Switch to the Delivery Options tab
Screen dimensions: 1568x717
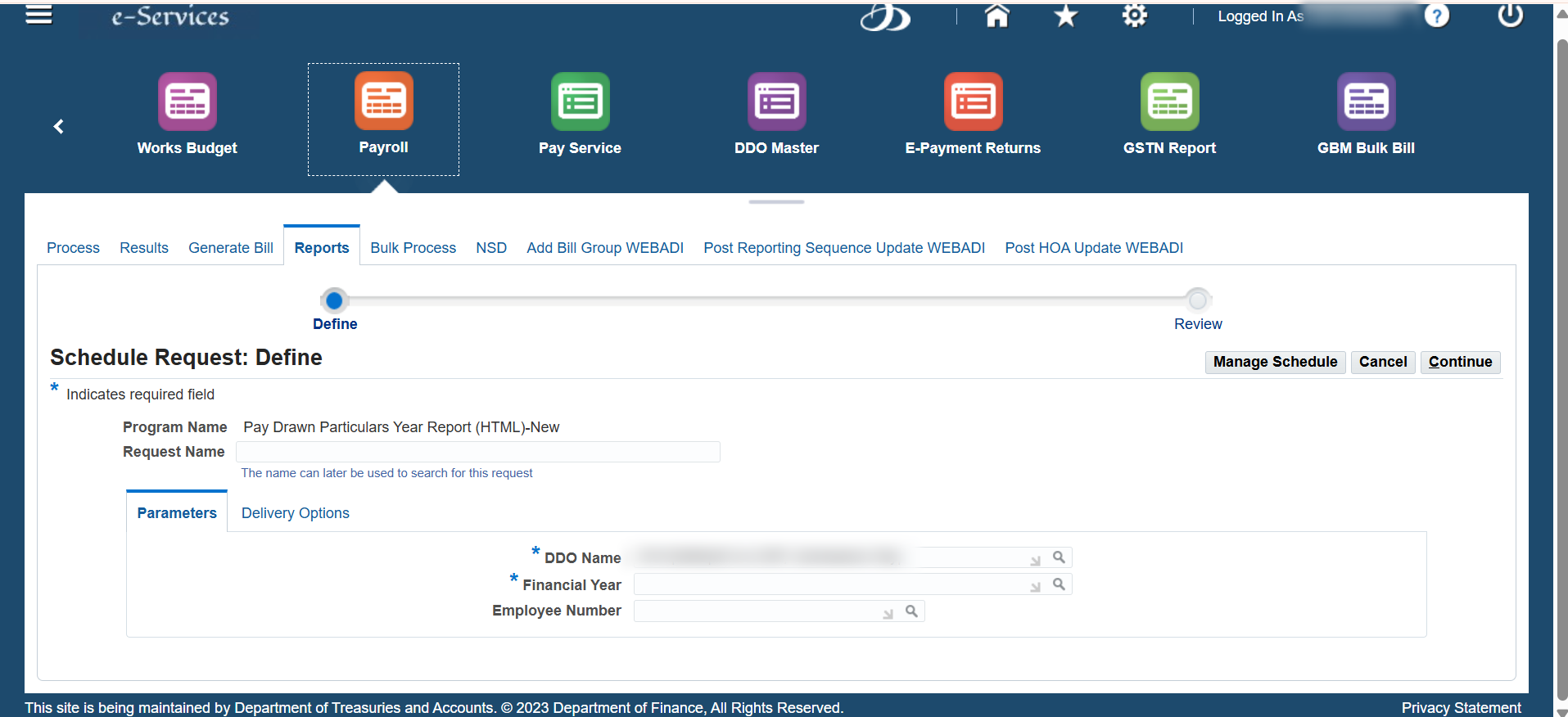pos(295,513)
